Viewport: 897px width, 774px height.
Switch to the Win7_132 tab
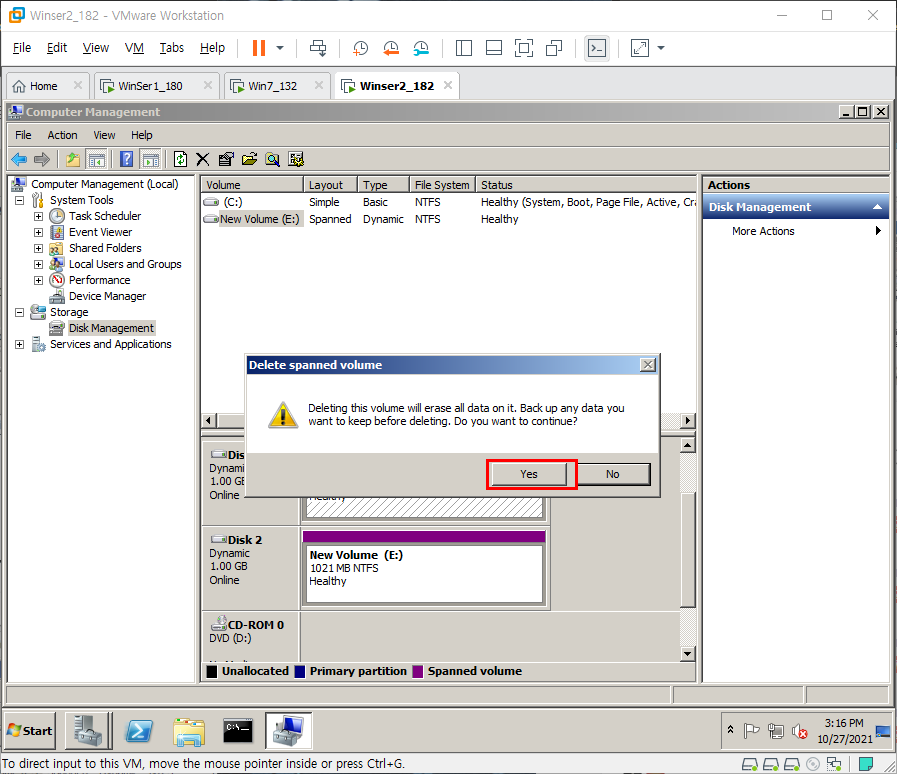tap(272, 86)
